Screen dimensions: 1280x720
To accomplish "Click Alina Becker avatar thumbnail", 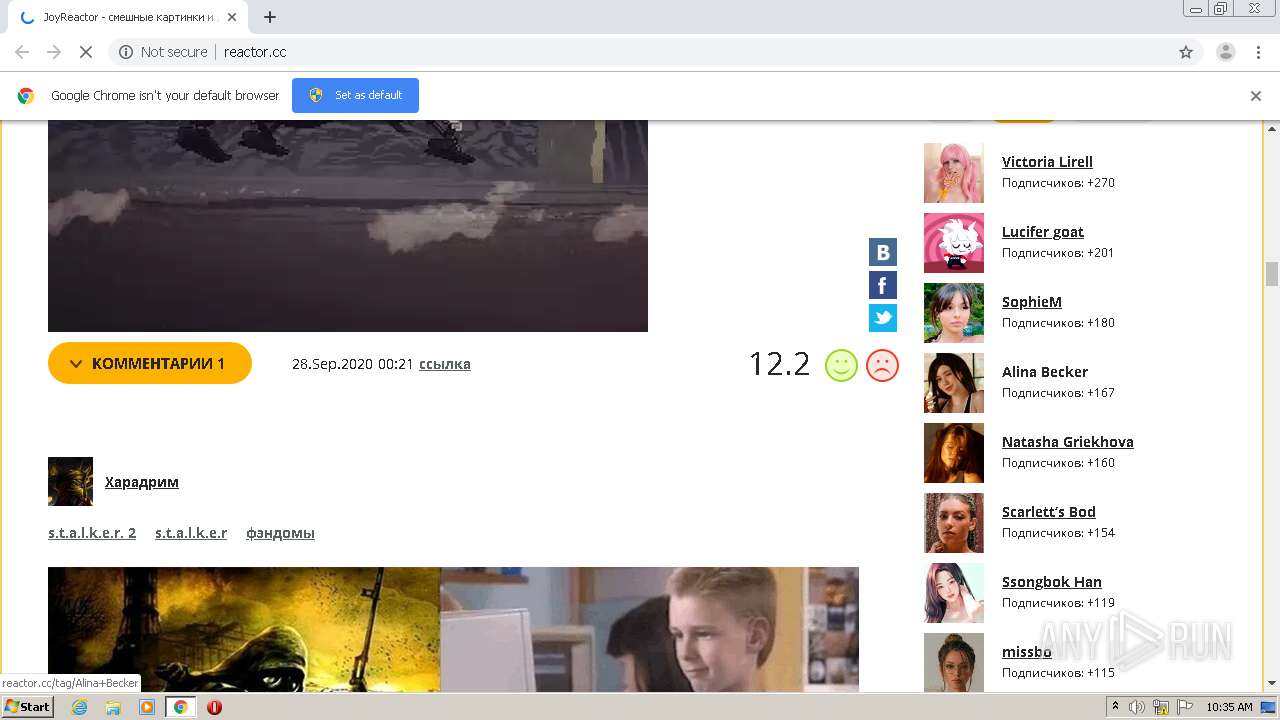I will [954, 383].
